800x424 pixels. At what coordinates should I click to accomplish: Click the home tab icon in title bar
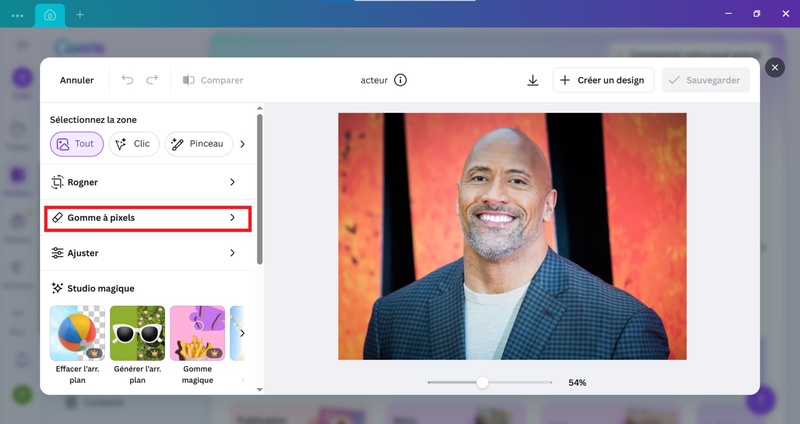pyautogui.click(x=50, y=15)
